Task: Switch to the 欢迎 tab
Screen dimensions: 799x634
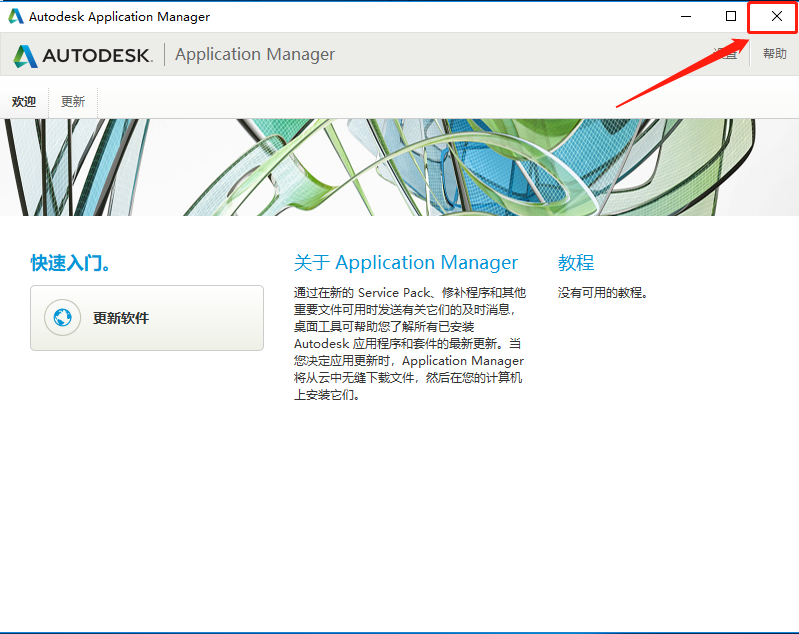Action: (x=24, y=102)
